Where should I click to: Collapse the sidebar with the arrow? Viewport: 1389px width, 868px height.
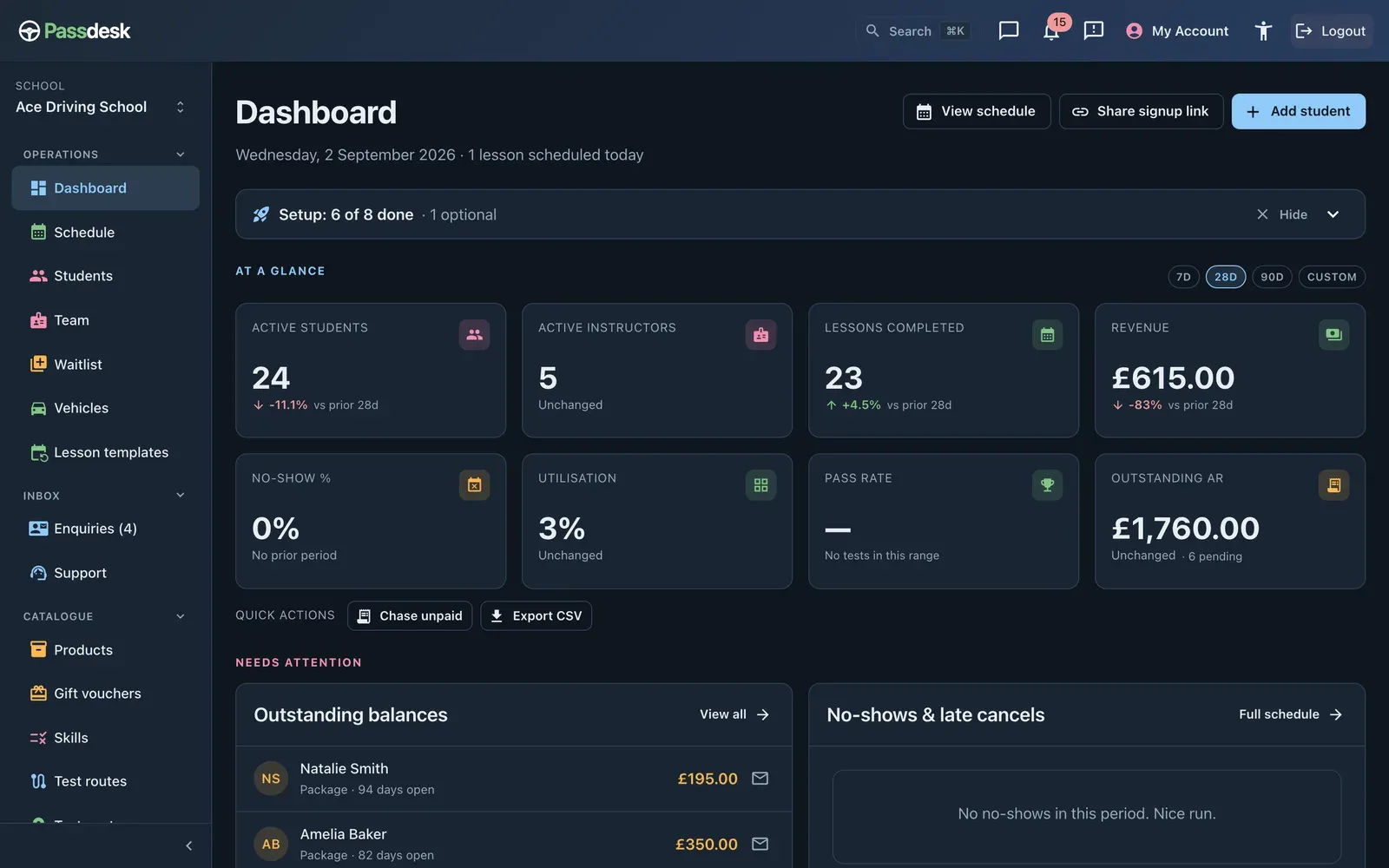(x=188, y=845)
